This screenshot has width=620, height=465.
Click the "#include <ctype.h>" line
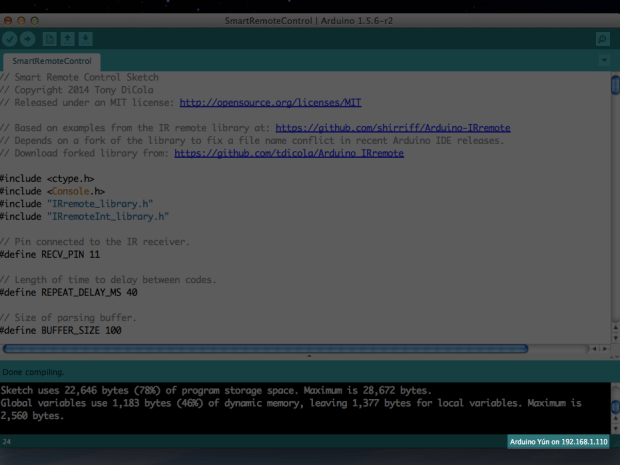tap(47, 179)
